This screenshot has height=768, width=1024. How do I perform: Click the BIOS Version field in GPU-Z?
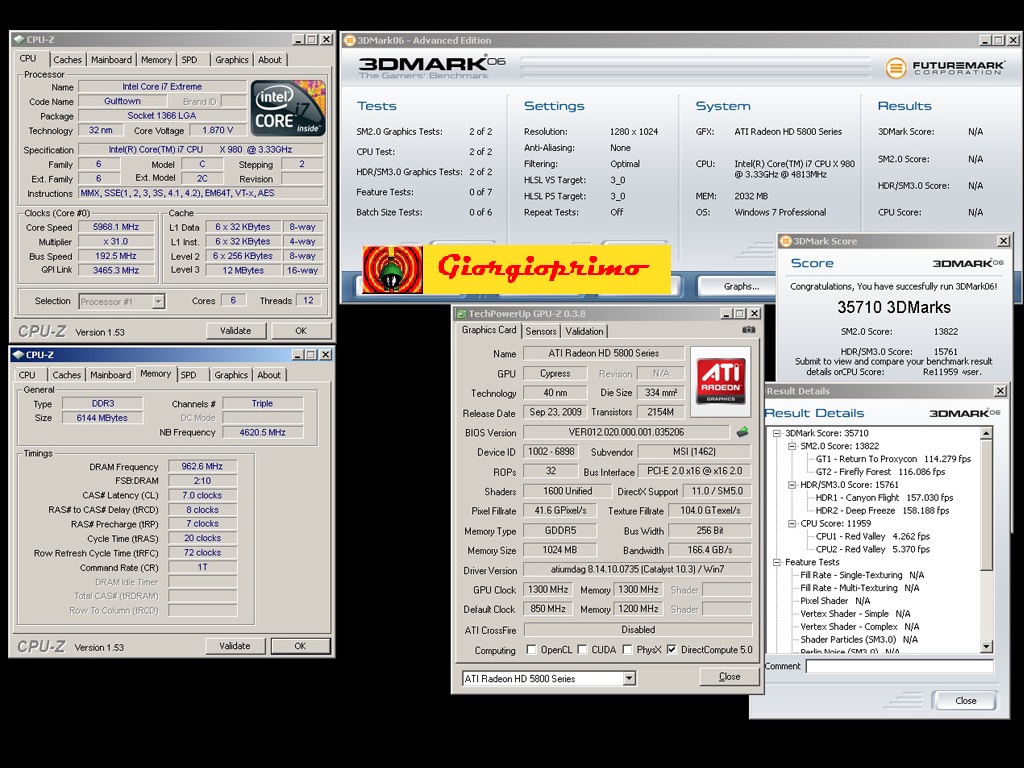626,432
